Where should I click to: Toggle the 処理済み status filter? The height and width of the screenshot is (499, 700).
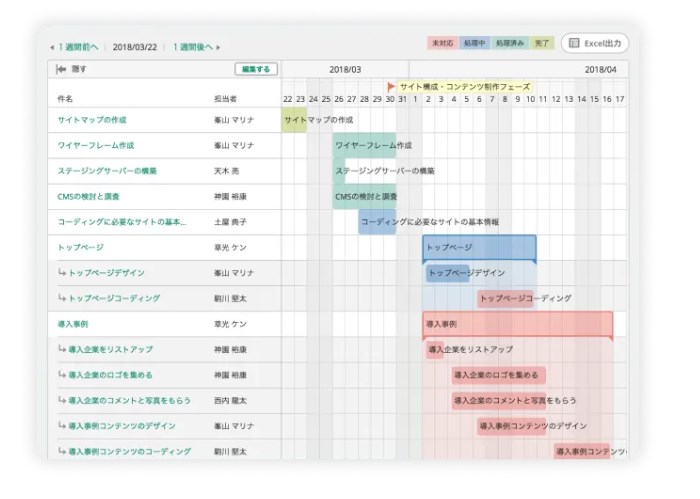(x=508, y=44)
